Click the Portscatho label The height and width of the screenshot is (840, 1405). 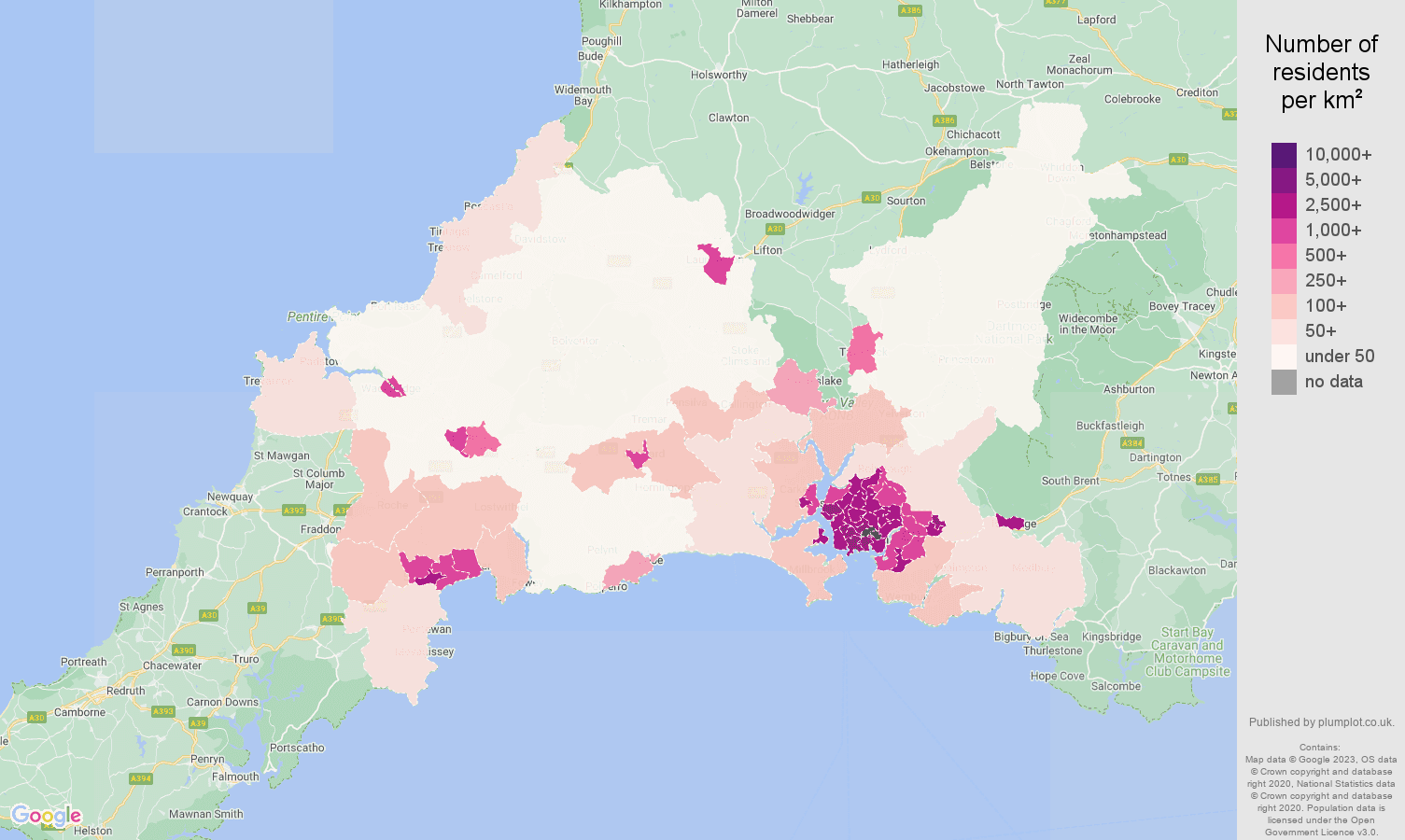click(x=297, y=748)
